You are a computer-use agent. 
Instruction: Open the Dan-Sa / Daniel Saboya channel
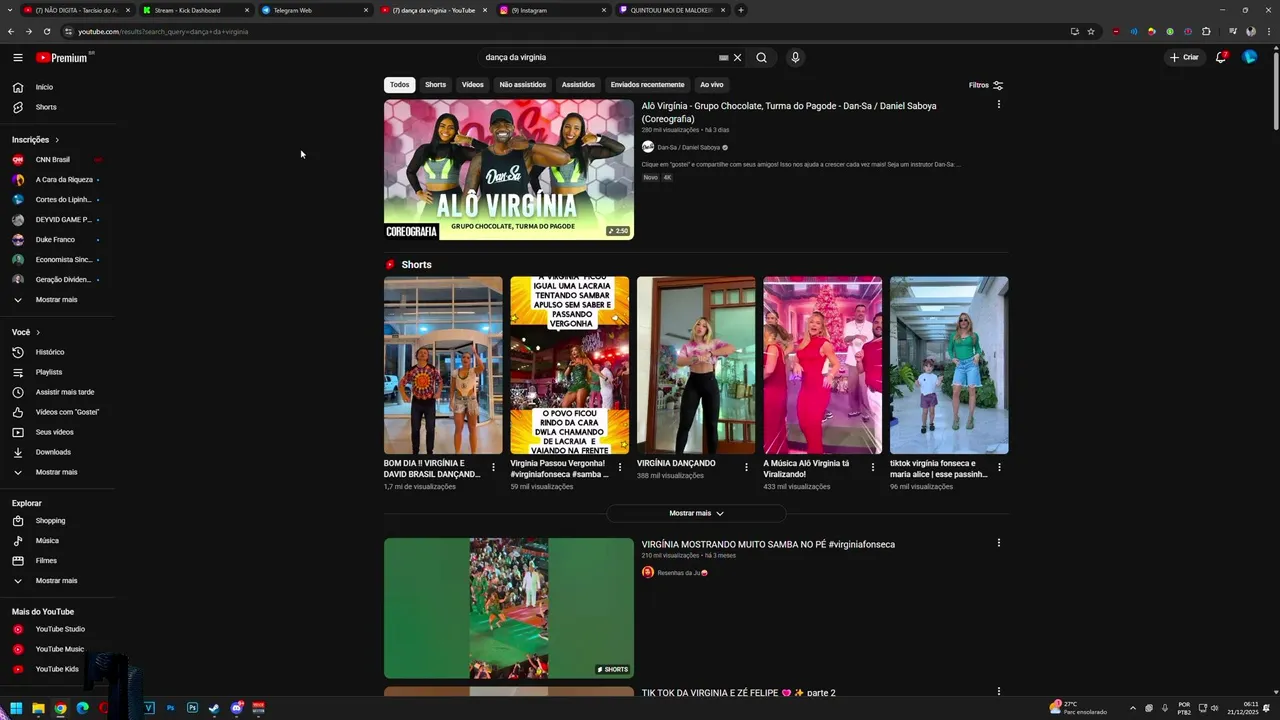[687, 147]
